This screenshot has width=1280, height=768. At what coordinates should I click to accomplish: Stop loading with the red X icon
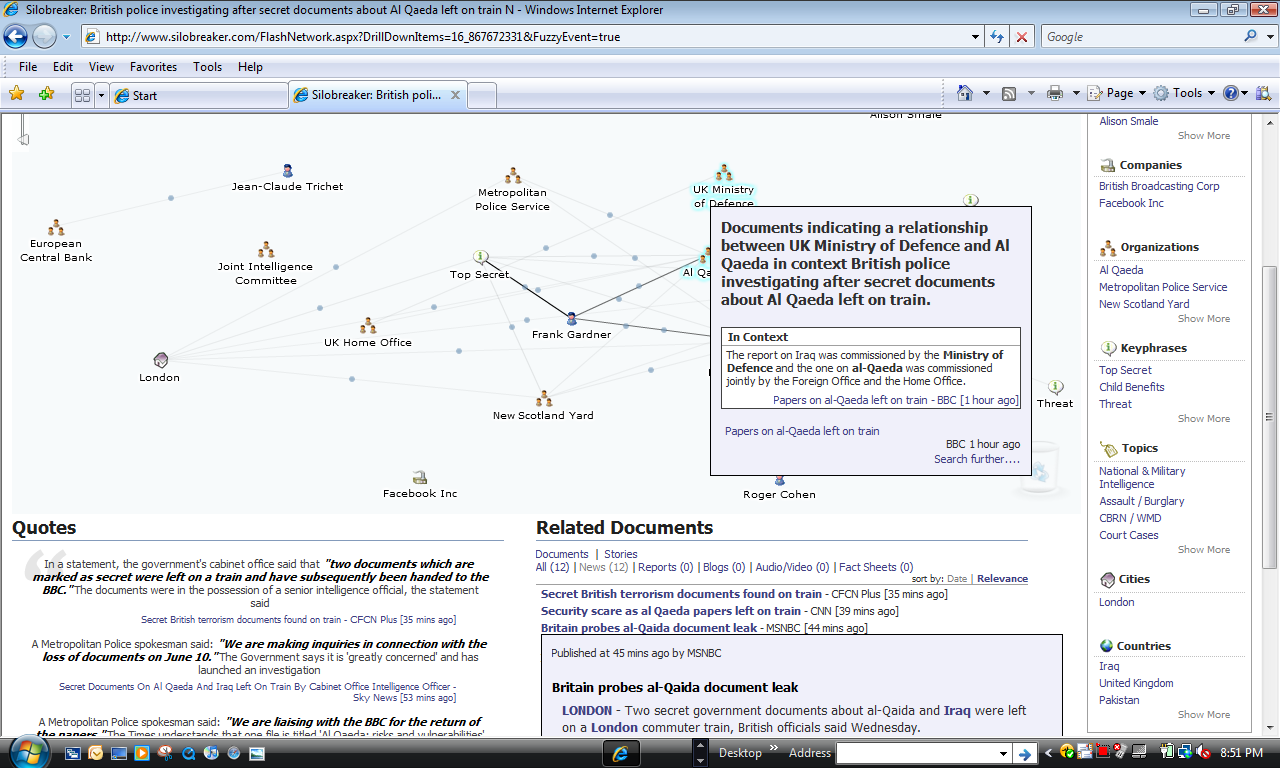coord(1021,37)
